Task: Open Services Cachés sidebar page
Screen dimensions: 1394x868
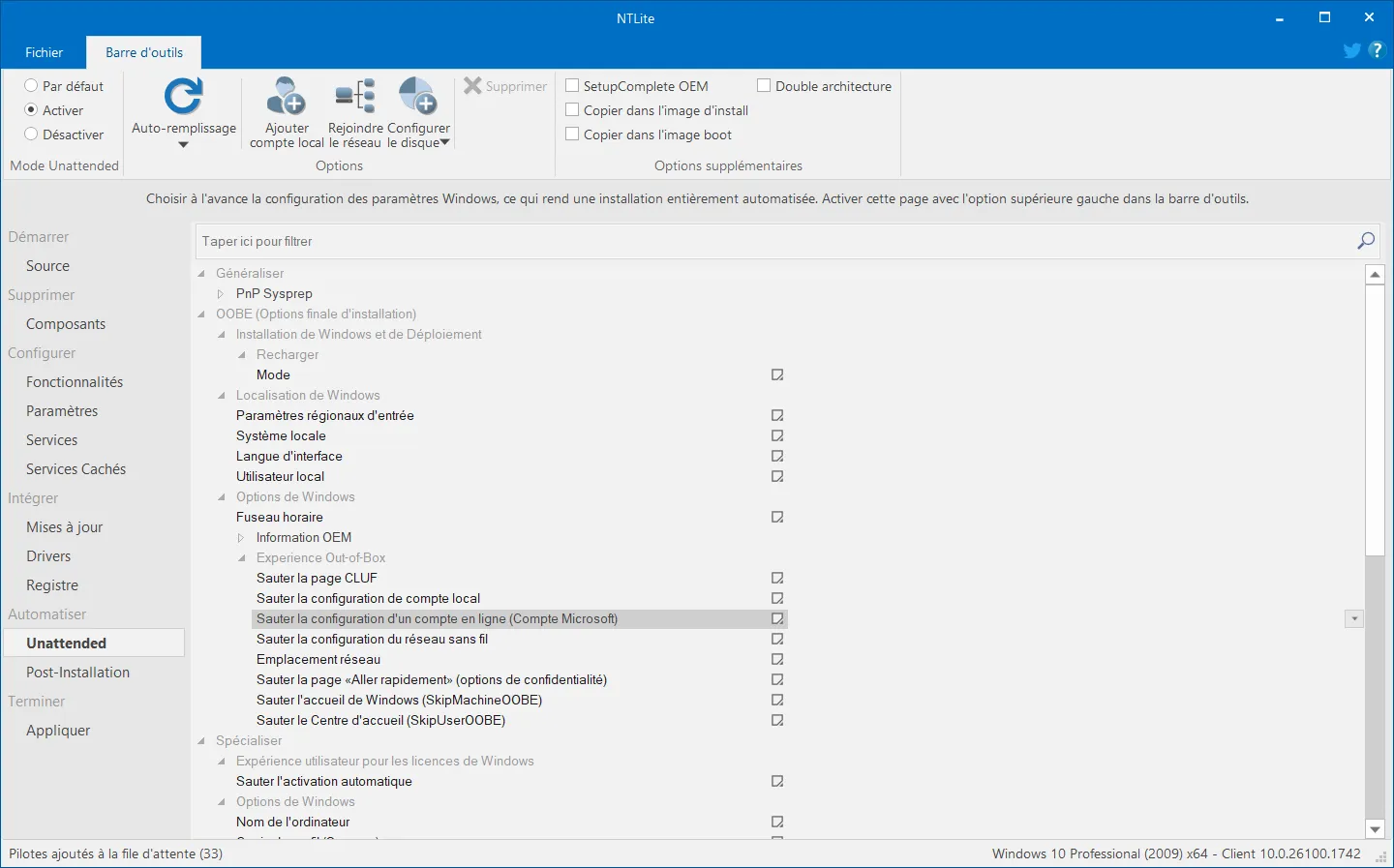Action: (x=76, y=469)
